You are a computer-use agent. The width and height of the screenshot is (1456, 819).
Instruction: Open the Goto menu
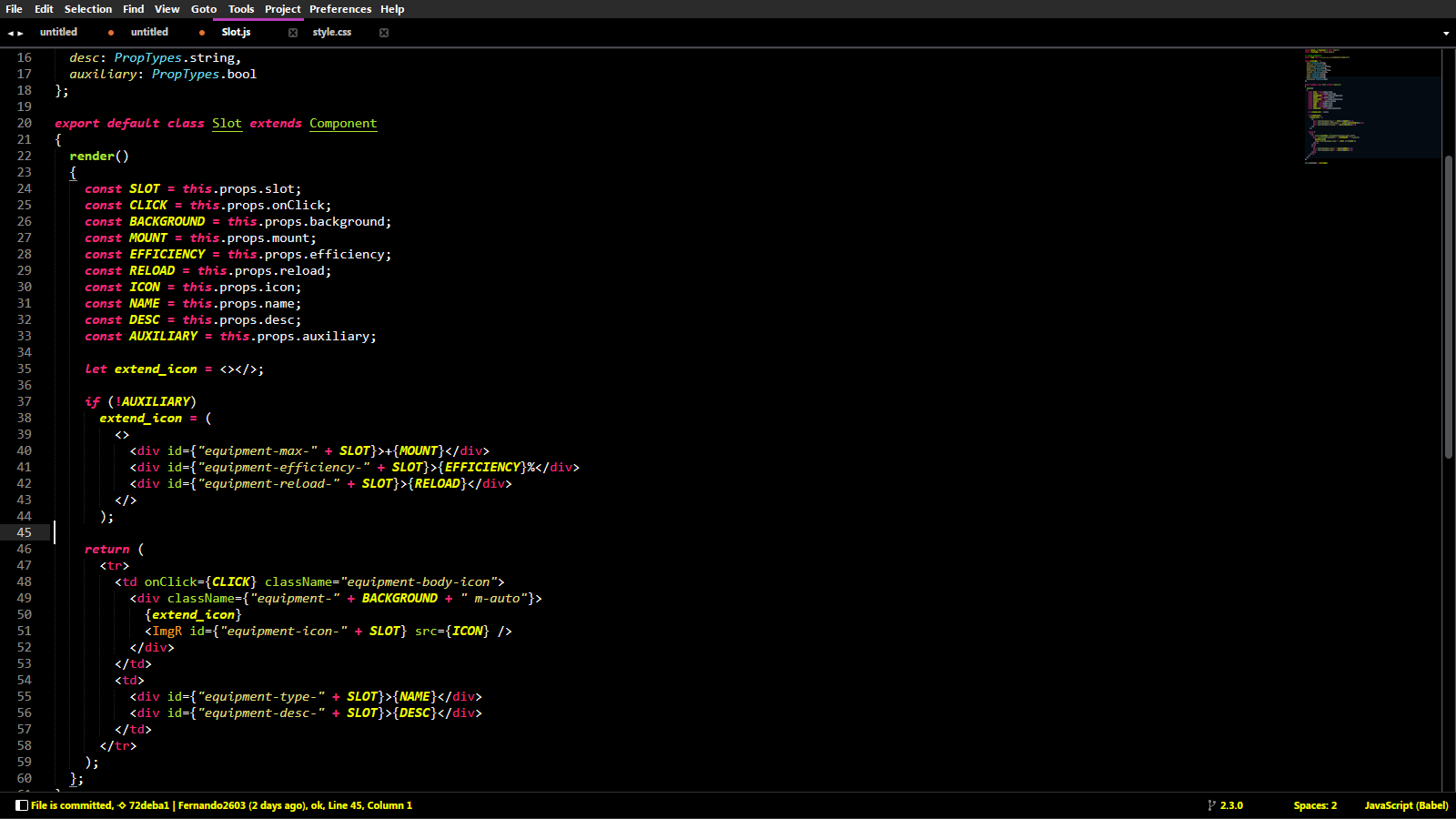click(x=204, y=9)
